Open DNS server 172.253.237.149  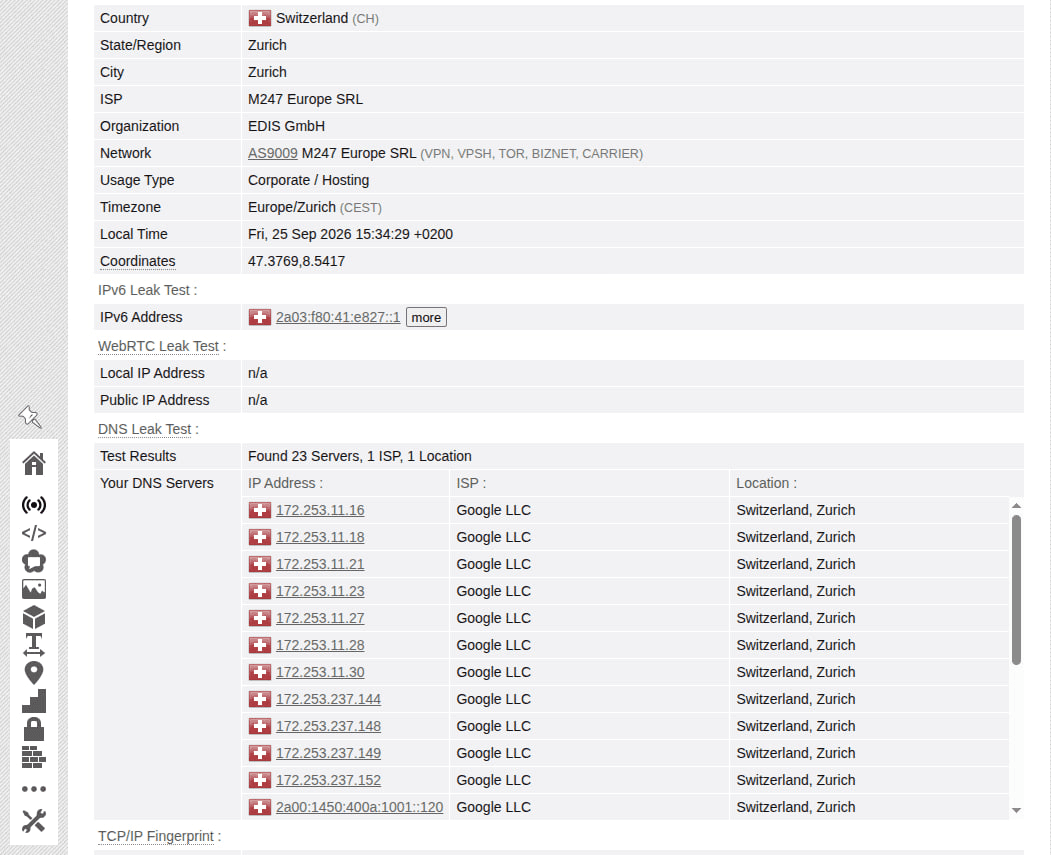tap(328, 753)
